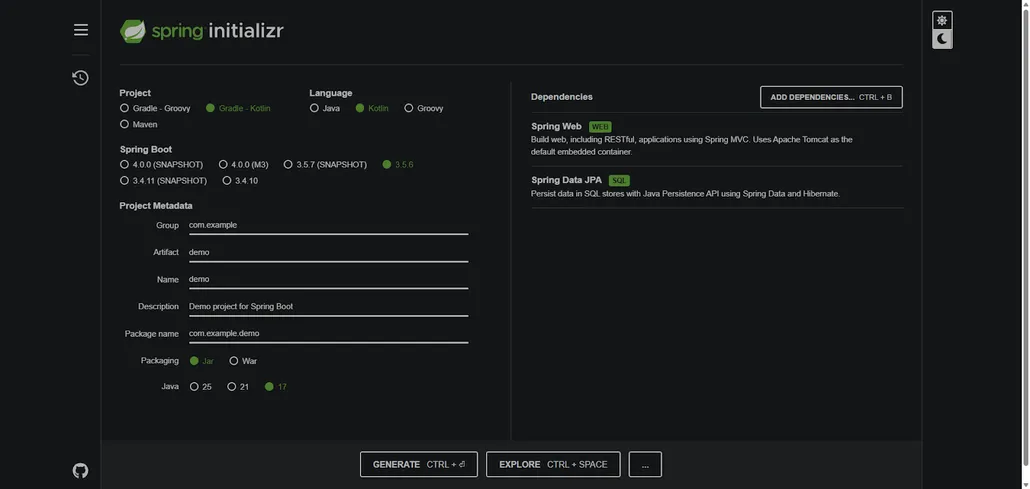Click the Description text field
Viewport: 1030px width, 489px height.
point(327,306)
